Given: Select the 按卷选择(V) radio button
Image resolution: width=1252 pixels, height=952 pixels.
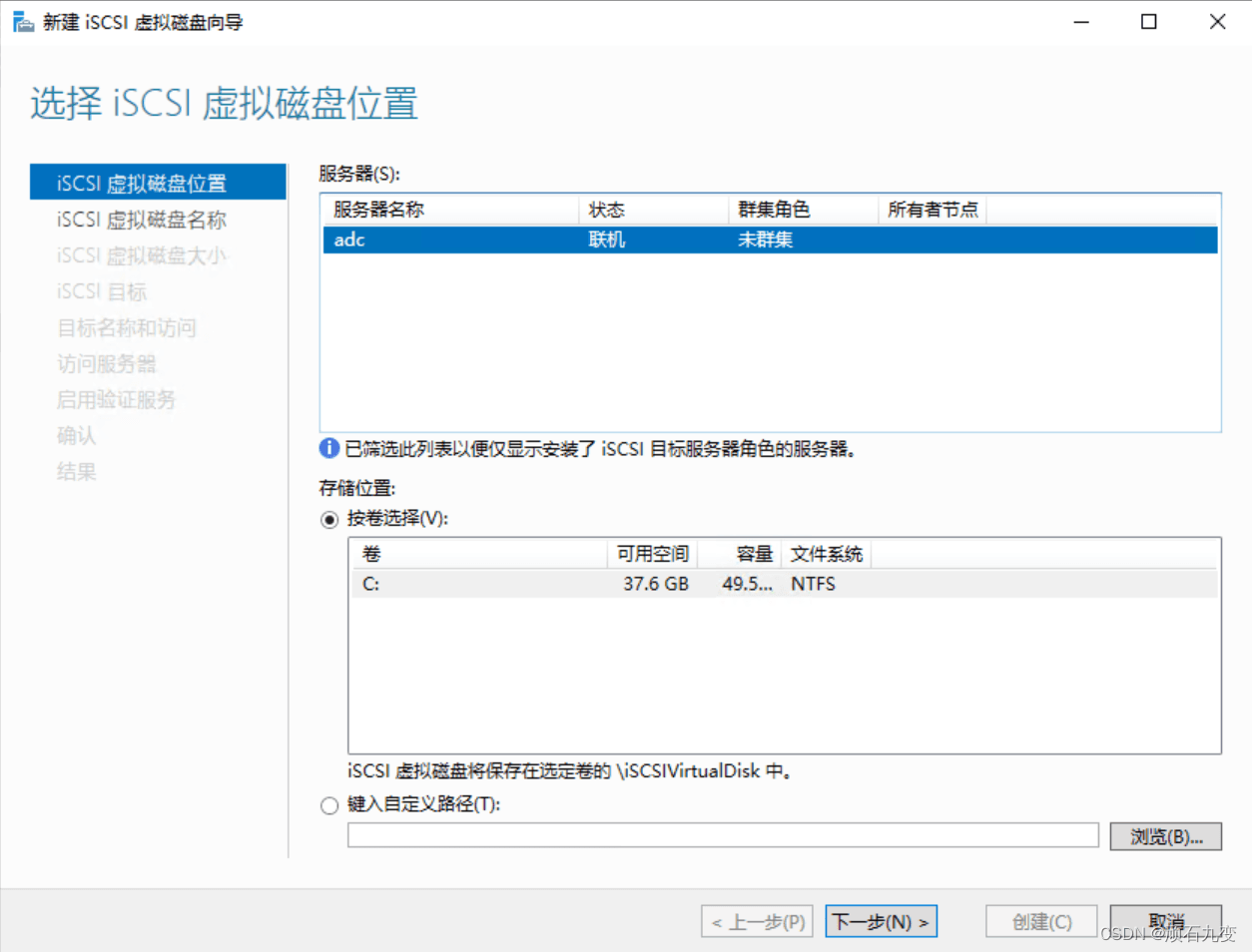Looking at the screenshot, I should (329, 520).
